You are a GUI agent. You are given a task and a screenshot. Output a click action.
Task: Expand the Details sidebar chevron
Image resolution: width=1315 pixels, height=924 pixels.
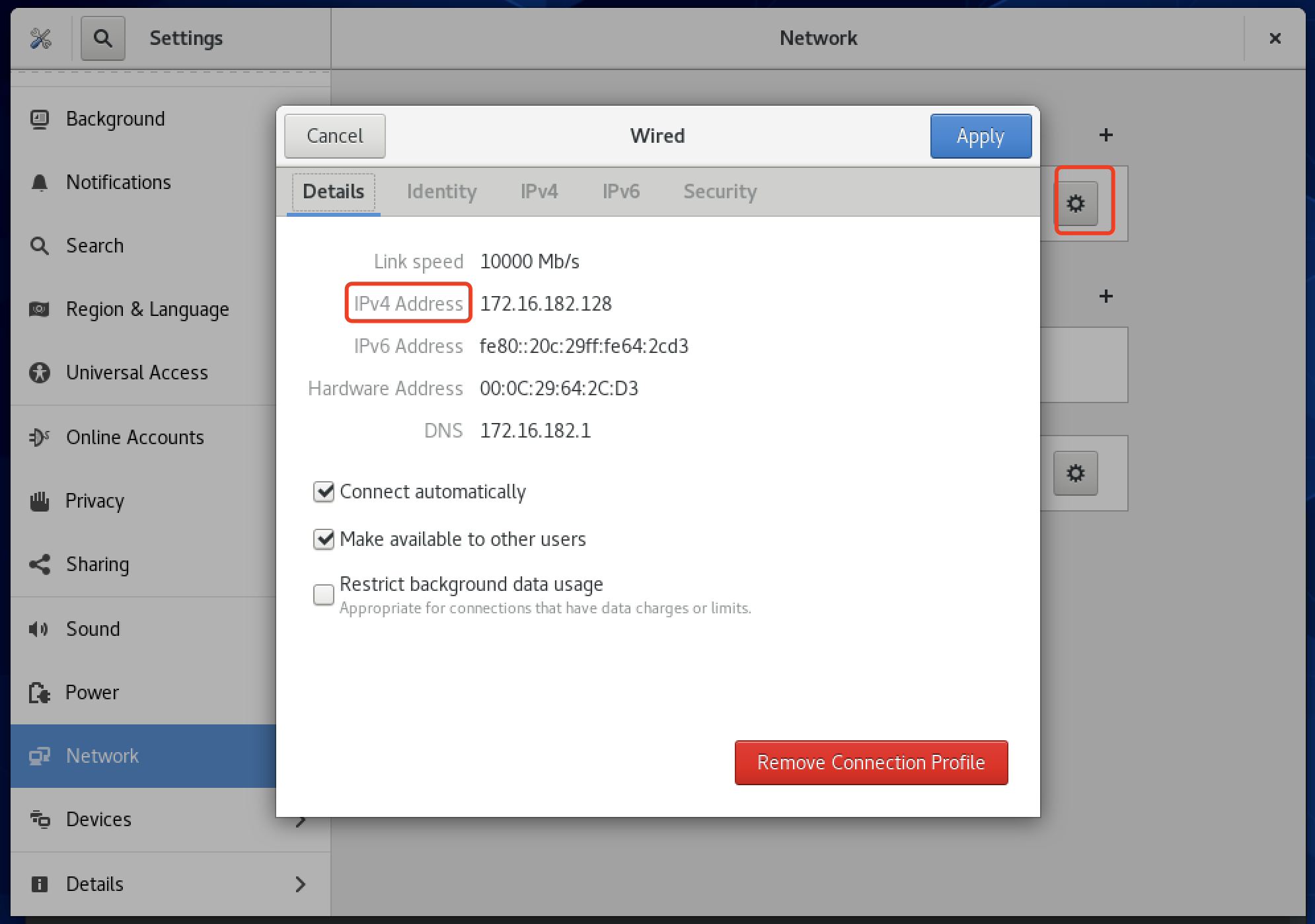tap(301, 884)
